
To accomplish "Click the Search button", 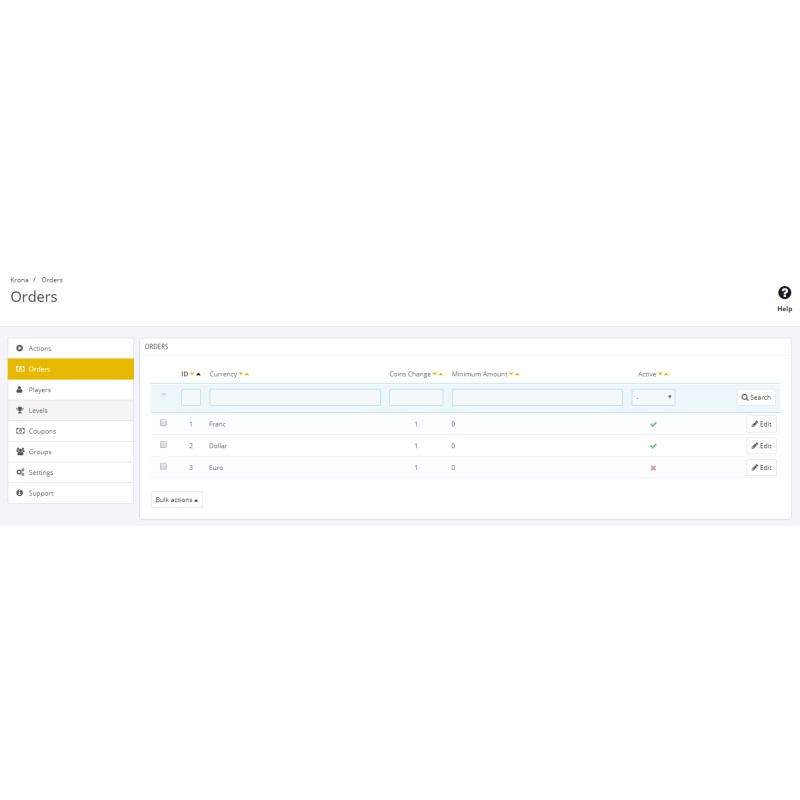I will pyautogui.click(x=756, y=397).
